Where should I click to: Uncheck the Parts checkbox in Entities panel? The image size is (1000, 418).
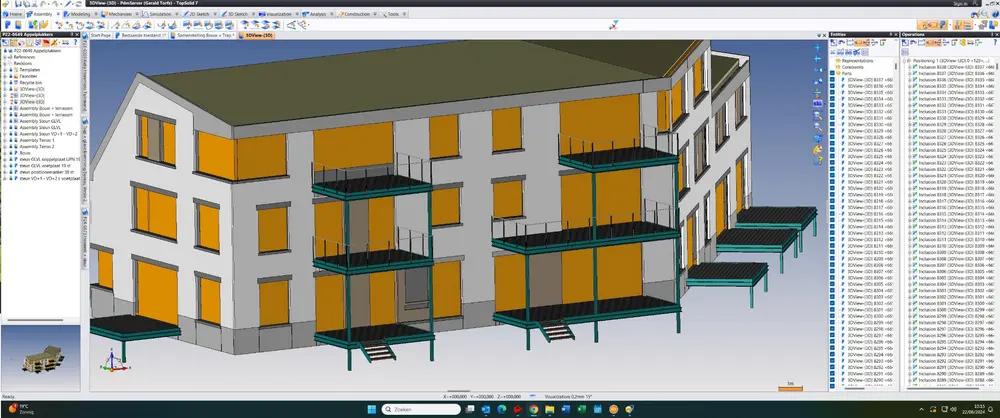(832, 73)
